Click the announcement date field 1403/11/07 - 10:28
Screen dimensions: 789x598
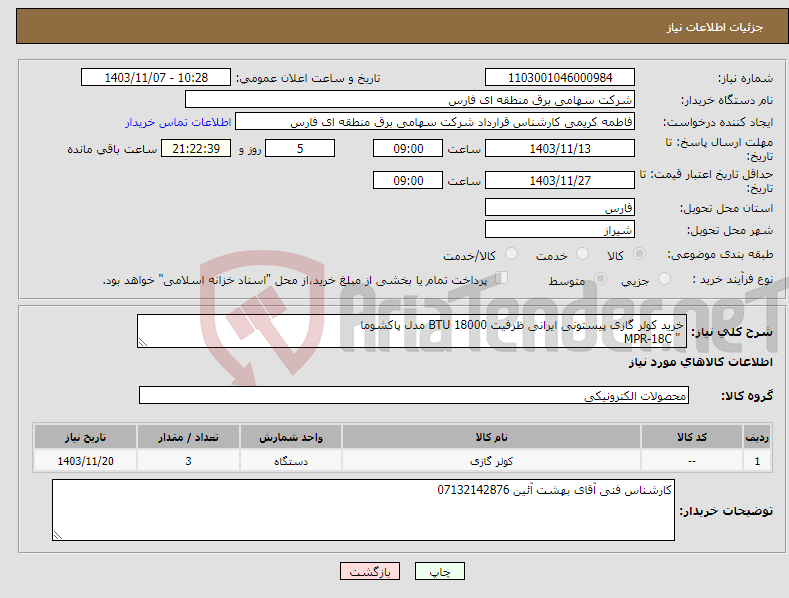pos(156,78)
